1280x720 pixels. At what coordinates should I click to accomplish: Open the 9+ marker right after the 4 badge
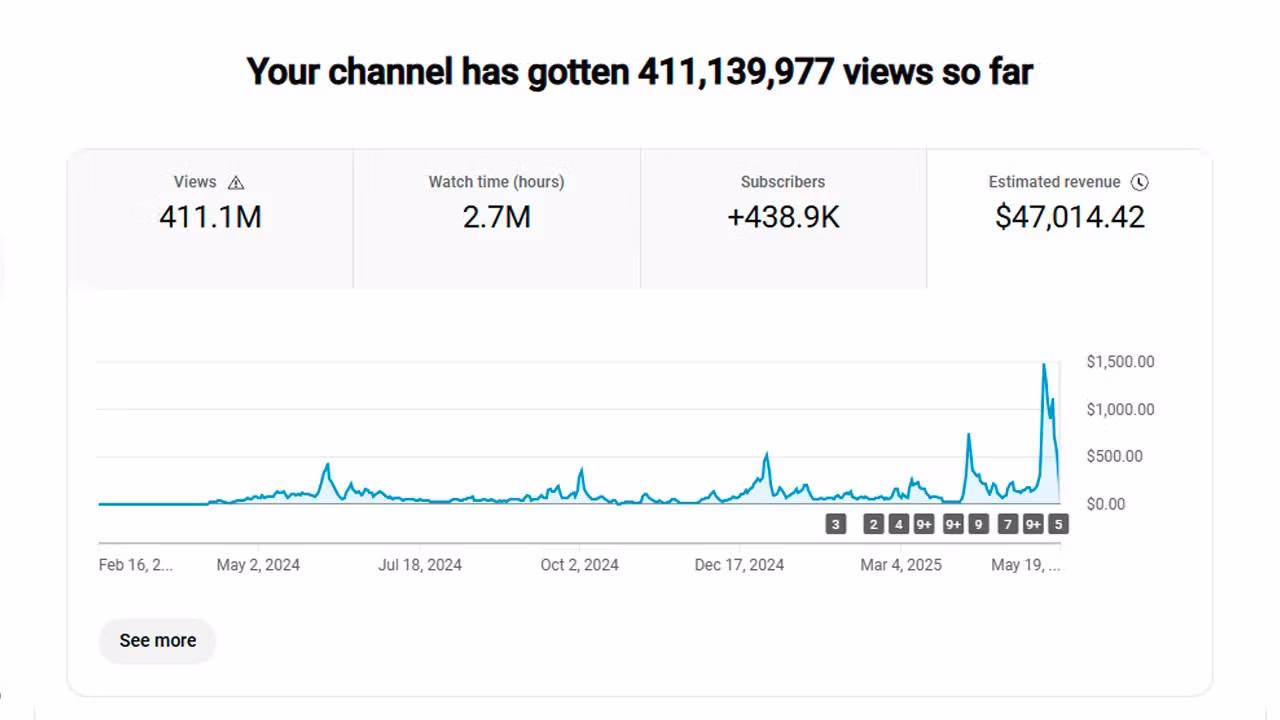(924, 524)
